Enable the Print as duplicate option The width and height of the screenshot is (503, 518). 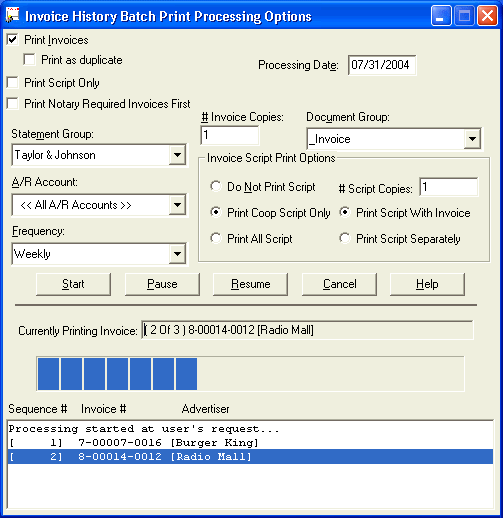(x=30, y=60)
